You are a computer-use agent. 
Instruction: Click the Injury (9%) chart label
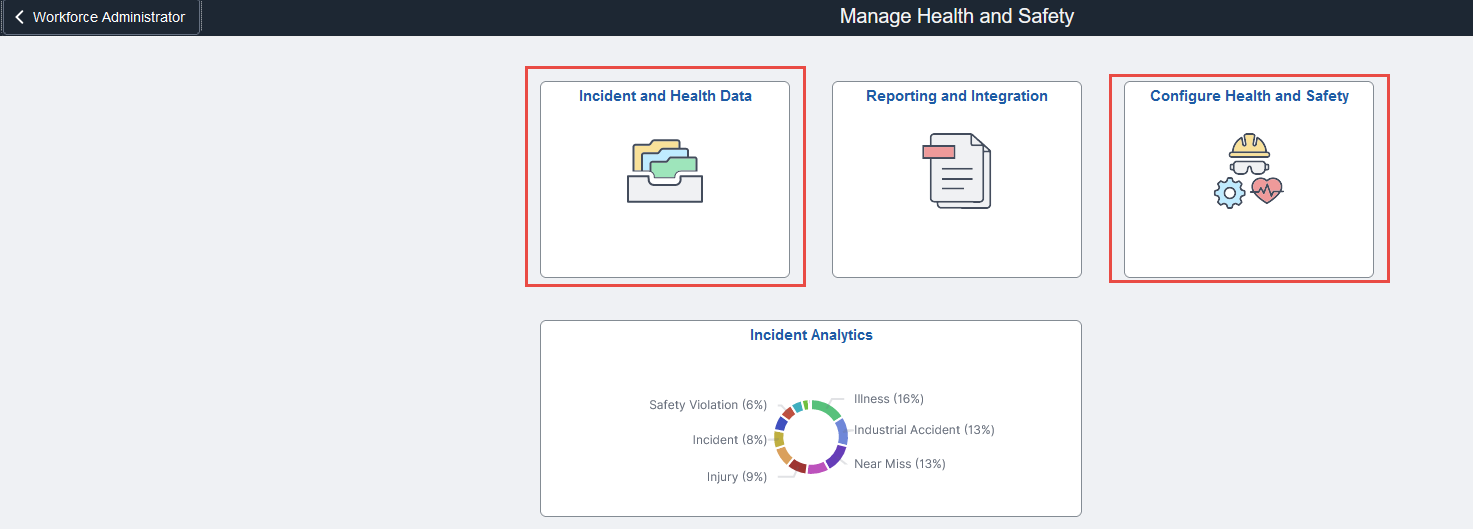[737, 477]
